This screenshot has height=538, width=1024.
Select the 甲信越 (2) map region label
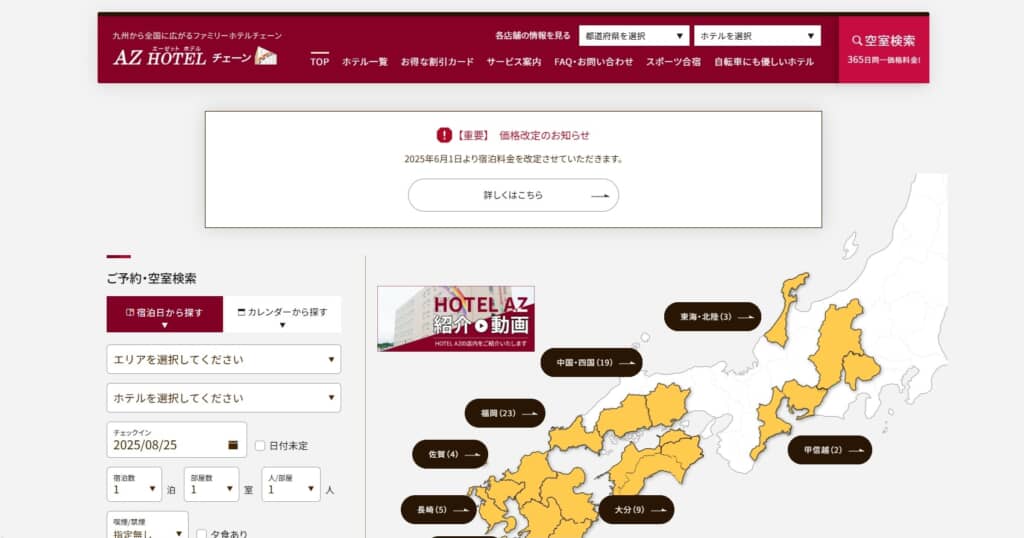[829, 450]
